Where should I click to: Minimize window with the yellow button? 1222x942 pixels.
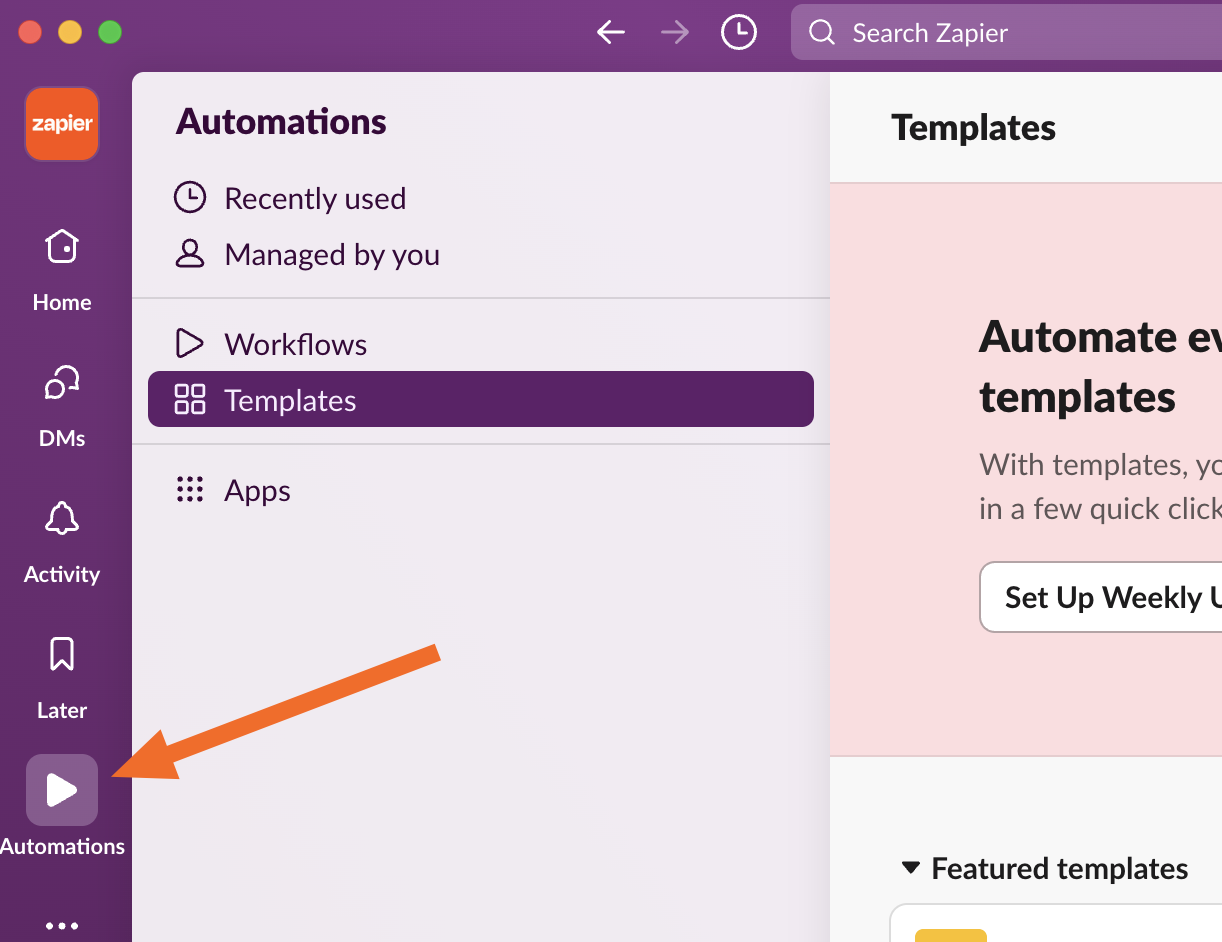coord(70,32)
